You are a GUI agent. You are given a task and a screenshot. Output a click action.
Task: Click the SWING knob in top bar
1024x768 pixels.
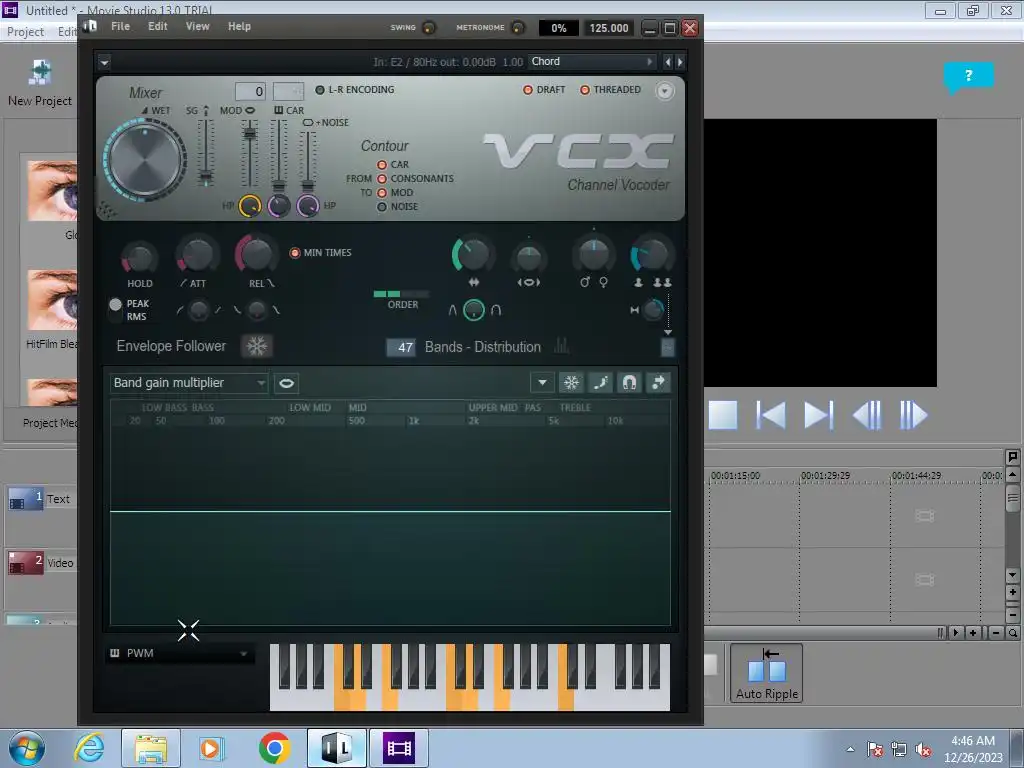[x=429, y=27]
